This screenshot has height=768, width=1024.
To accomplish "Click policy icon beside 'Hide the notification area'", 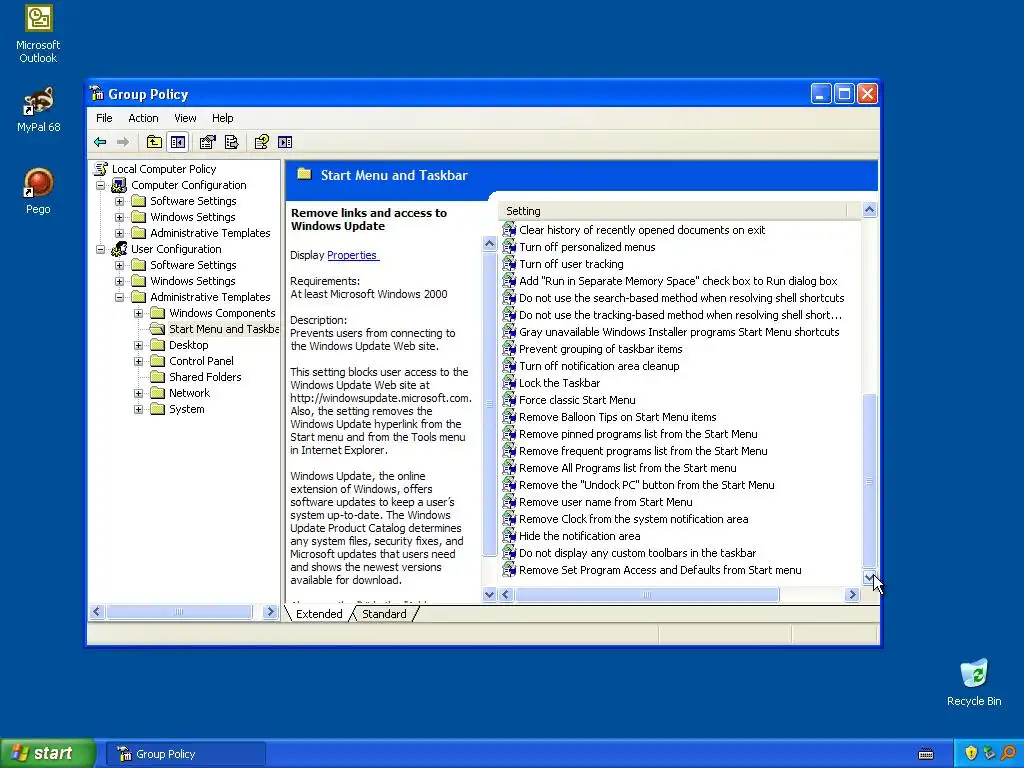I will tap(509, 536).
